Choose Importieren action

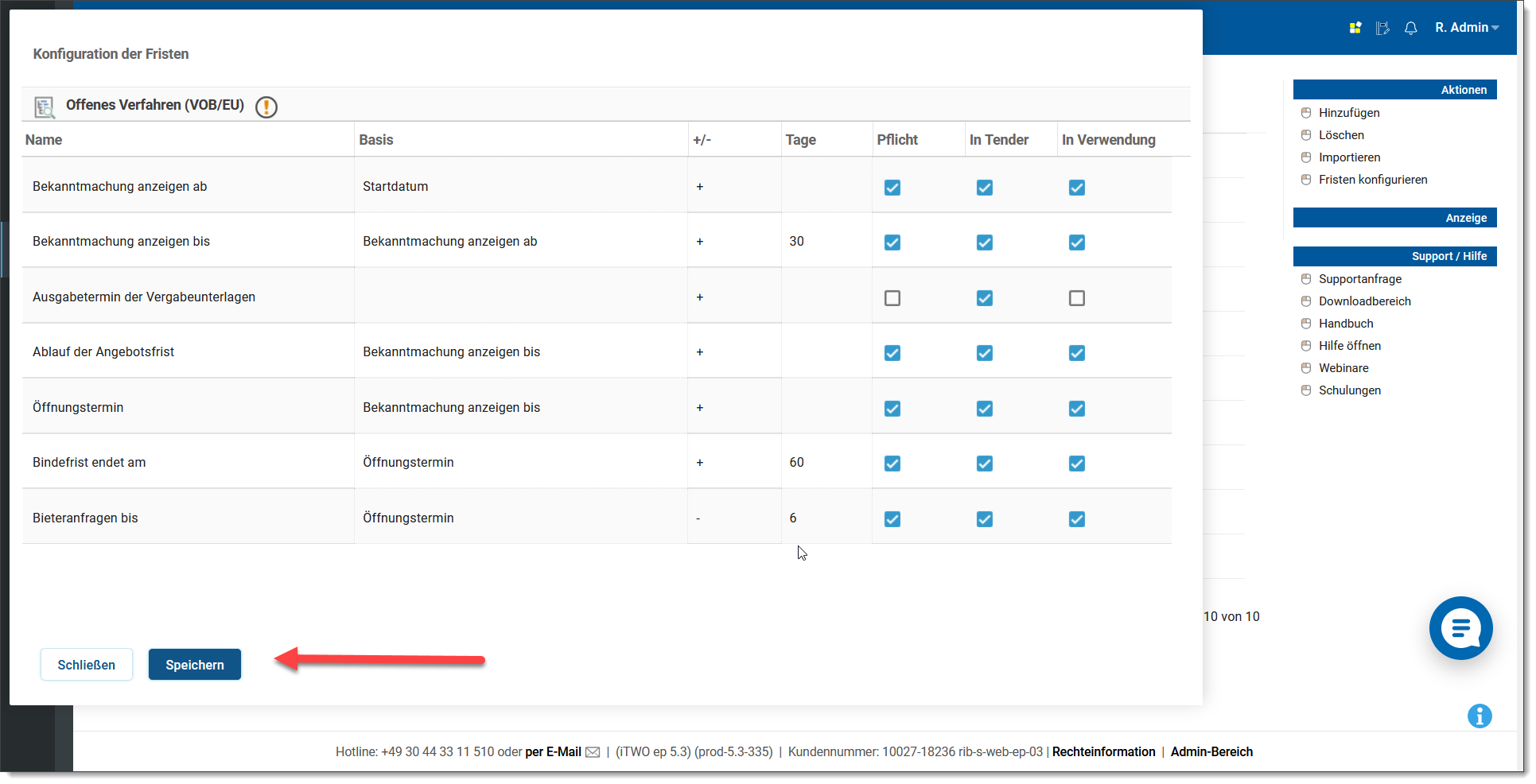(1349, 157)
